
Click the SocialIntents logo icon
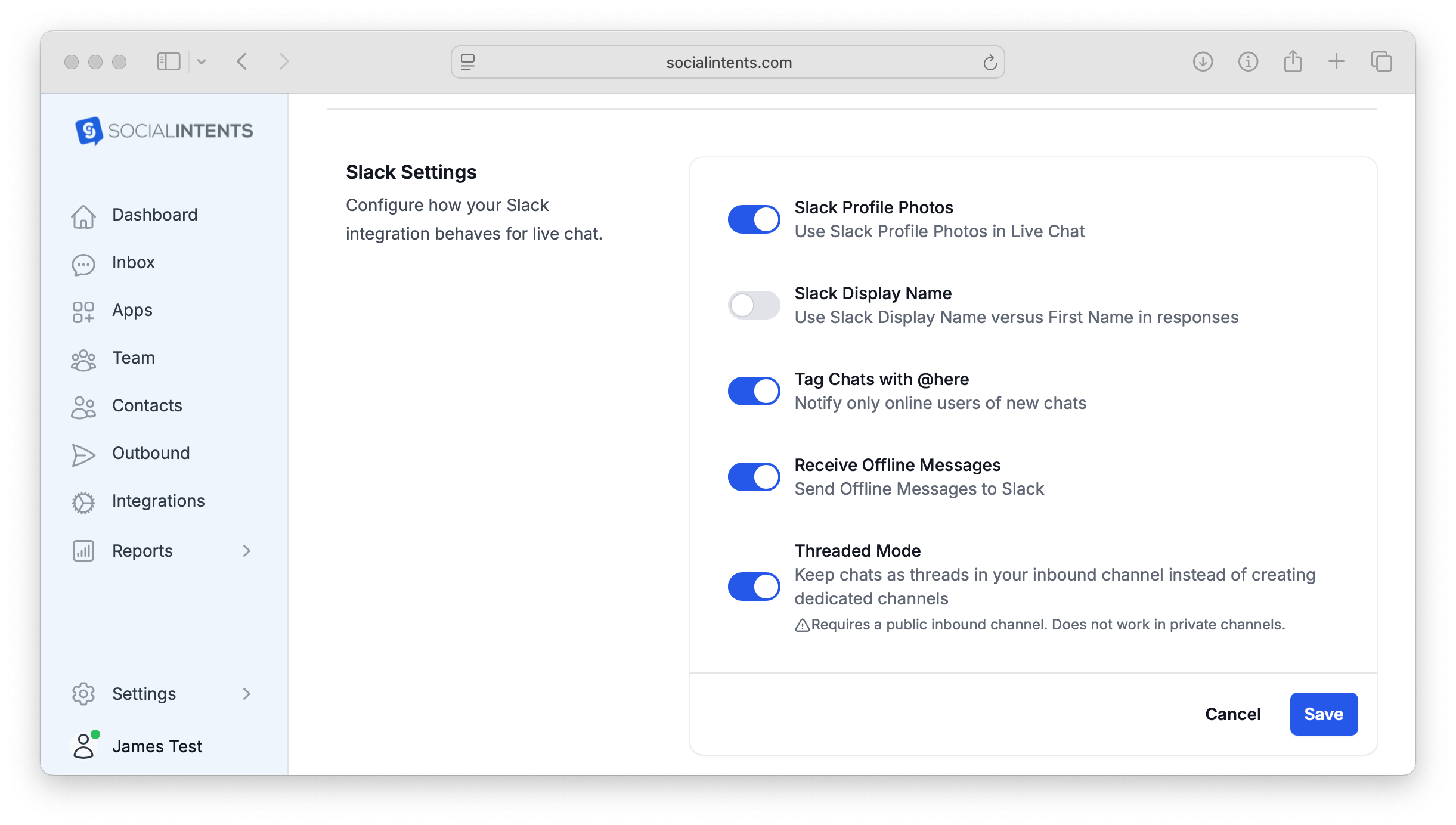[89, 131]
